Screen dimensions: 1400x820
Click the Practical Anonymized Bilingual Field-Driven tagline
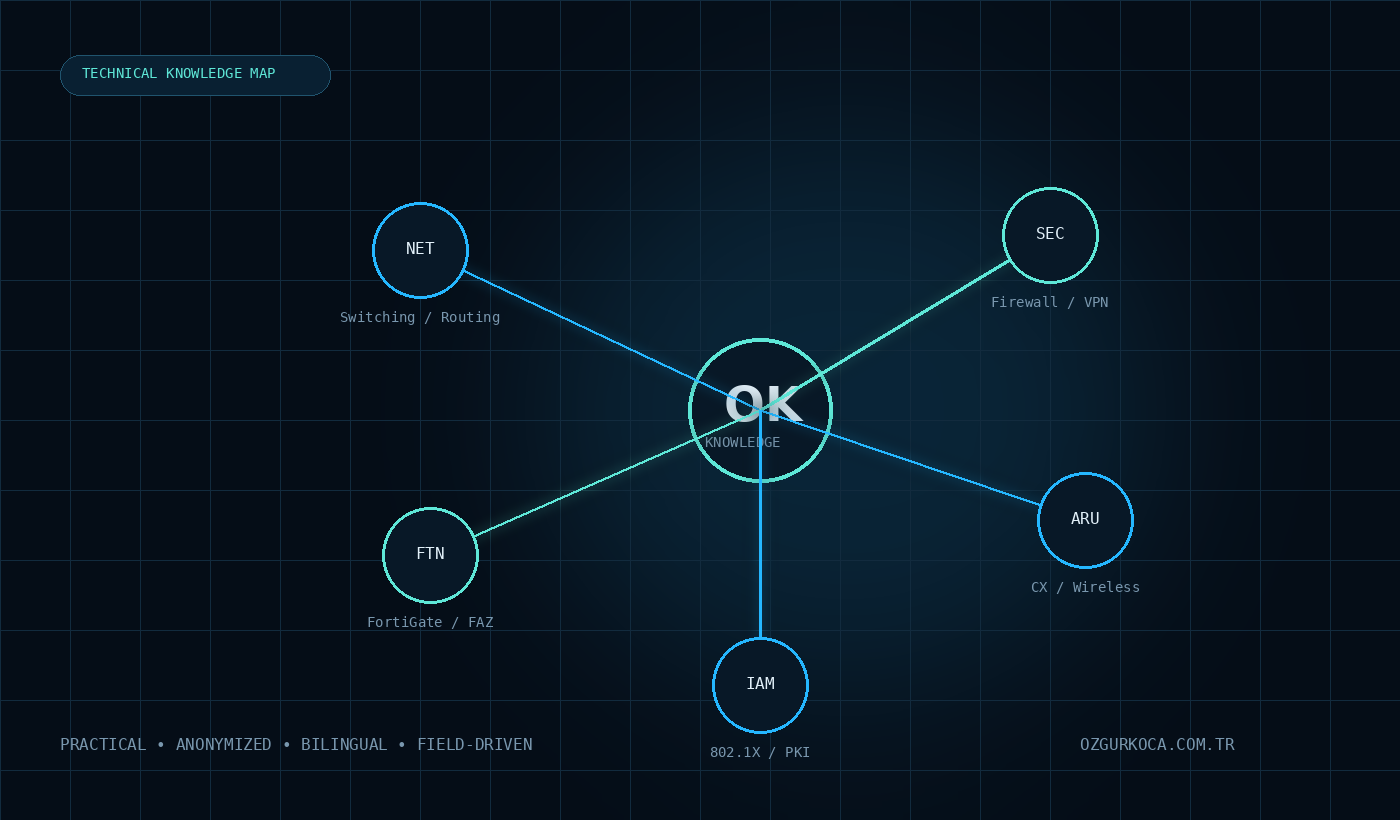pos(296,745)
